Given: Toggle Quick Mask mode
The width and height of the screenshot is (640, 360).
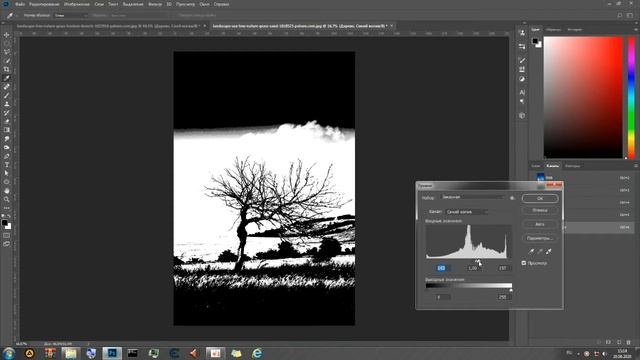Looking at the screenshot, I should (7, 235).
